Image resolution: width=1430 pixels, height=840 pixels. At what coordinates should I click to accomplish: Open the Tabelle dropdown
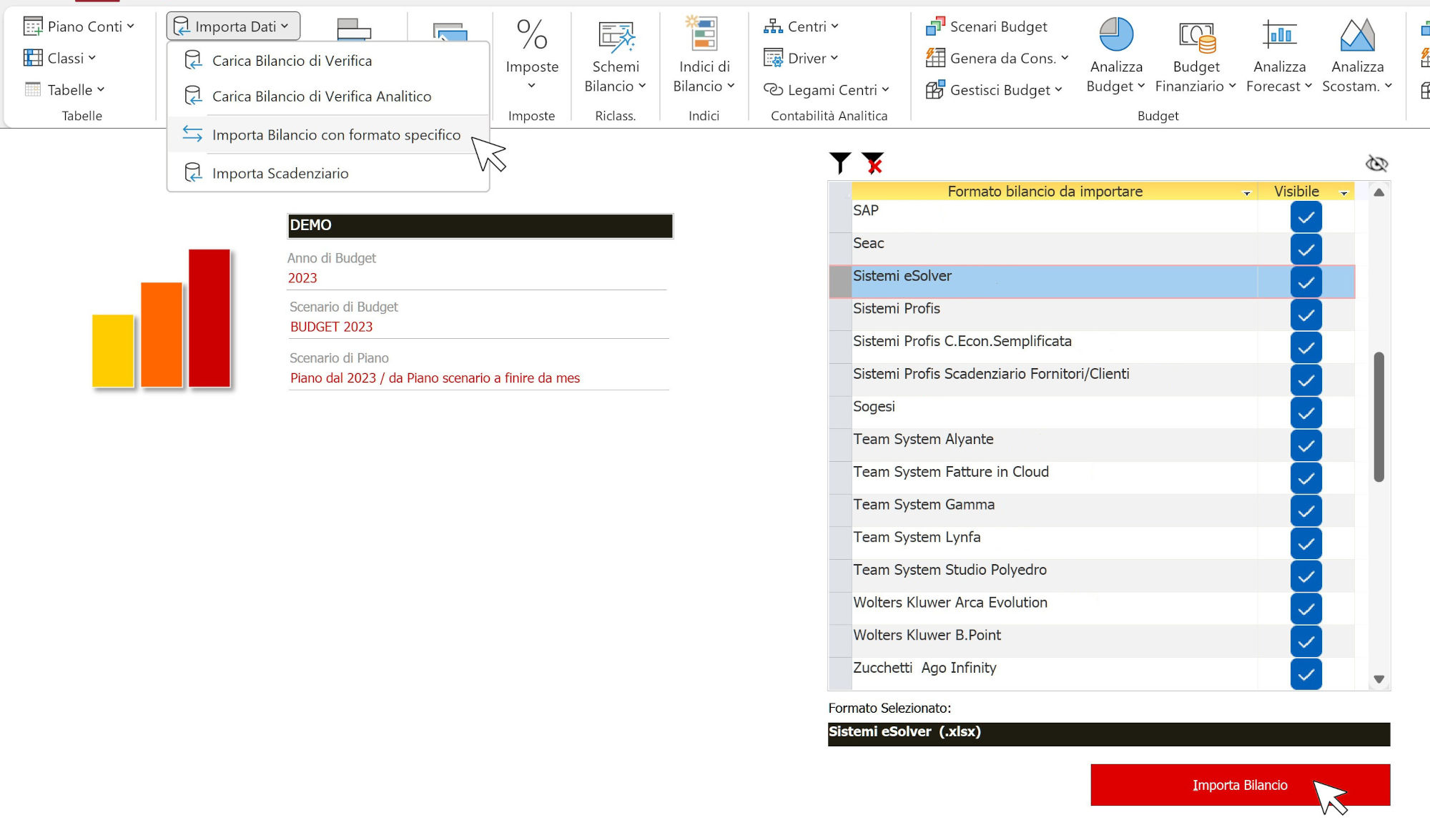click(x=101, y=89)
